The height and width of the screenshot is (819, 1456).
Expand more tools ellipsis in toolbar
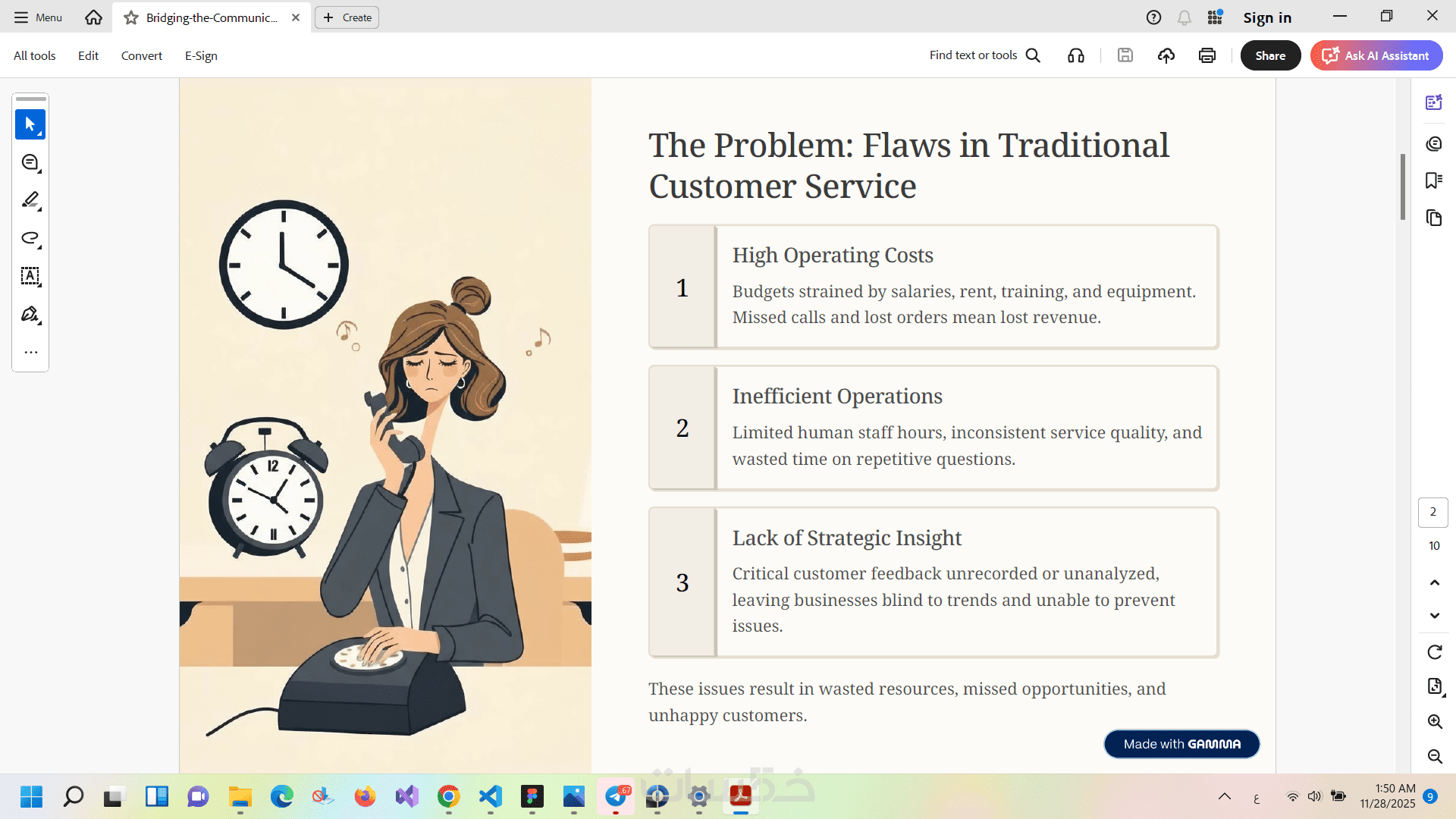(x=30, y=352)
